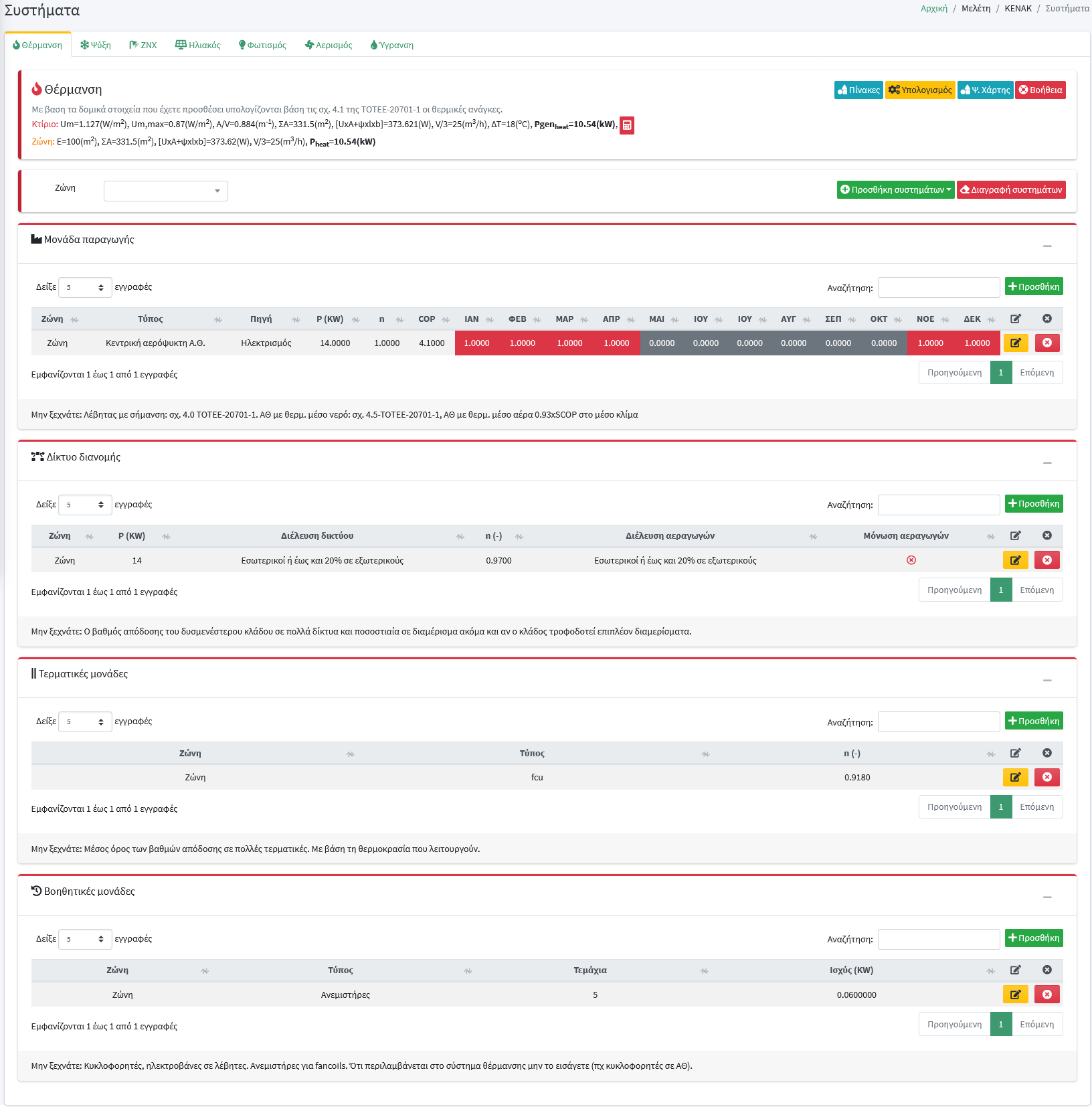1092x1111 pixels.
Task: Delete the fcu terminal unit row
Action: click(x=1046, y=777)
